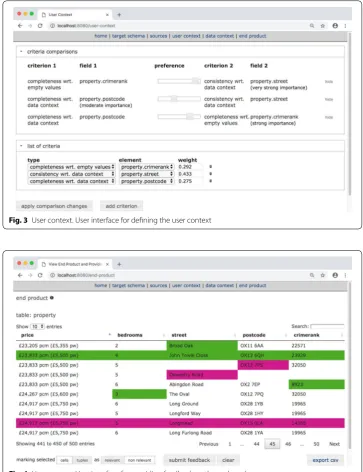Open element dropdown 'property.postcode'
The width and height of the screenshot is (363, 472).
pos(147,181)
